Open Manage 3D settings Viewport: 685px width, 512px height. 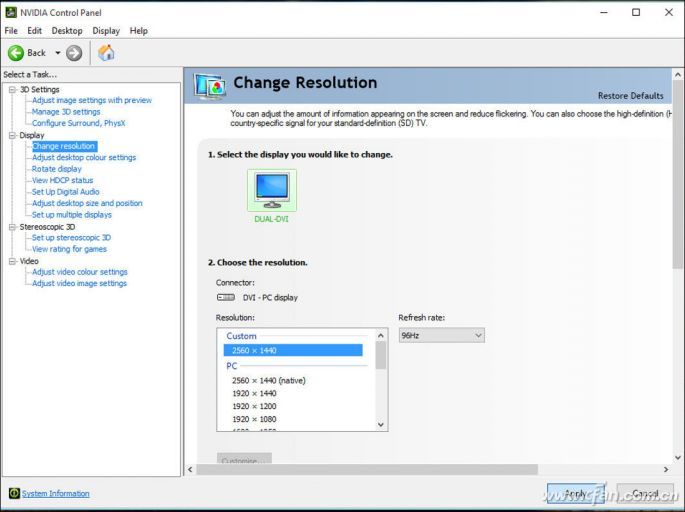coord(66,112)
